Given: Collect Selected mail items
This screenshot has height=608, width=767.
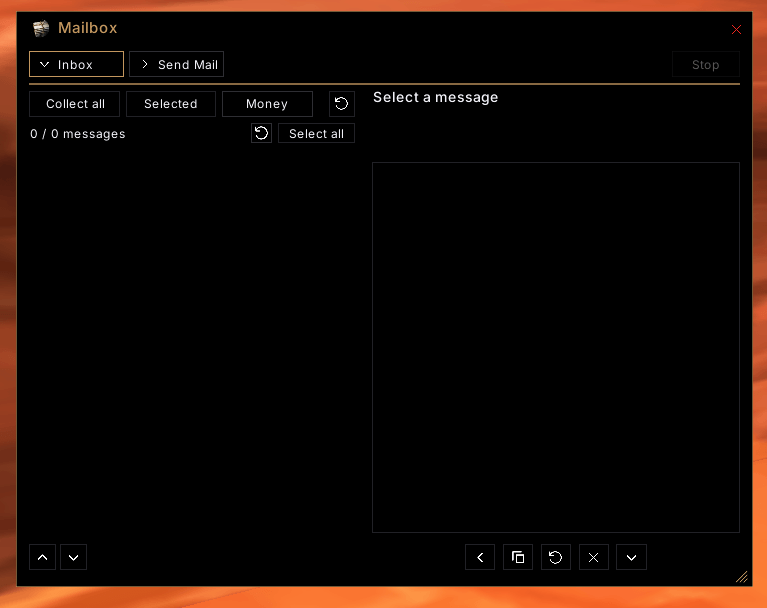Looking at the screenshot, I should pyautogui.click(x=171, y=104).
